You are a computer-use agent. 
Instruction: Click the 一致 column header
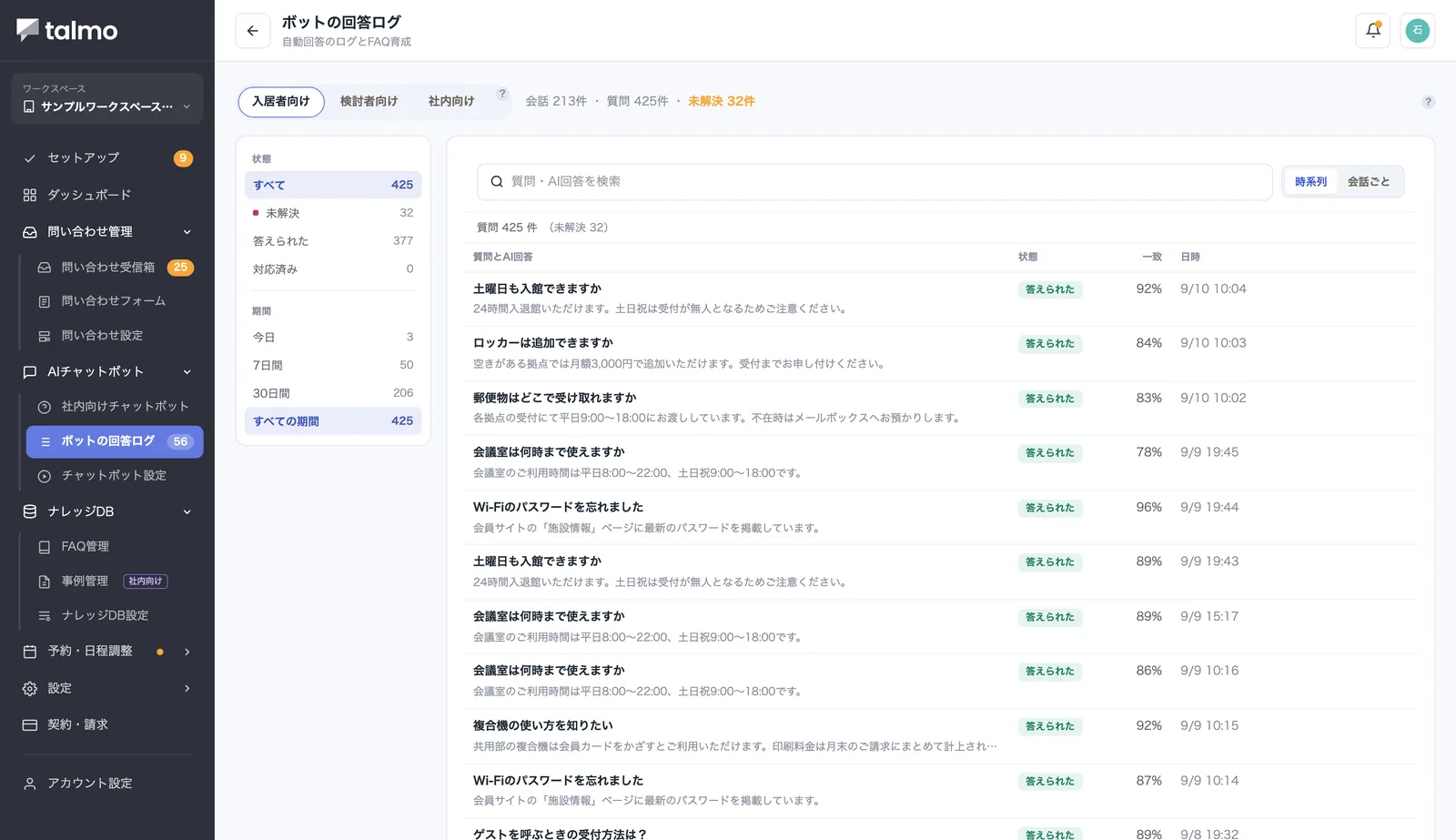click(x=1152, y=258)
